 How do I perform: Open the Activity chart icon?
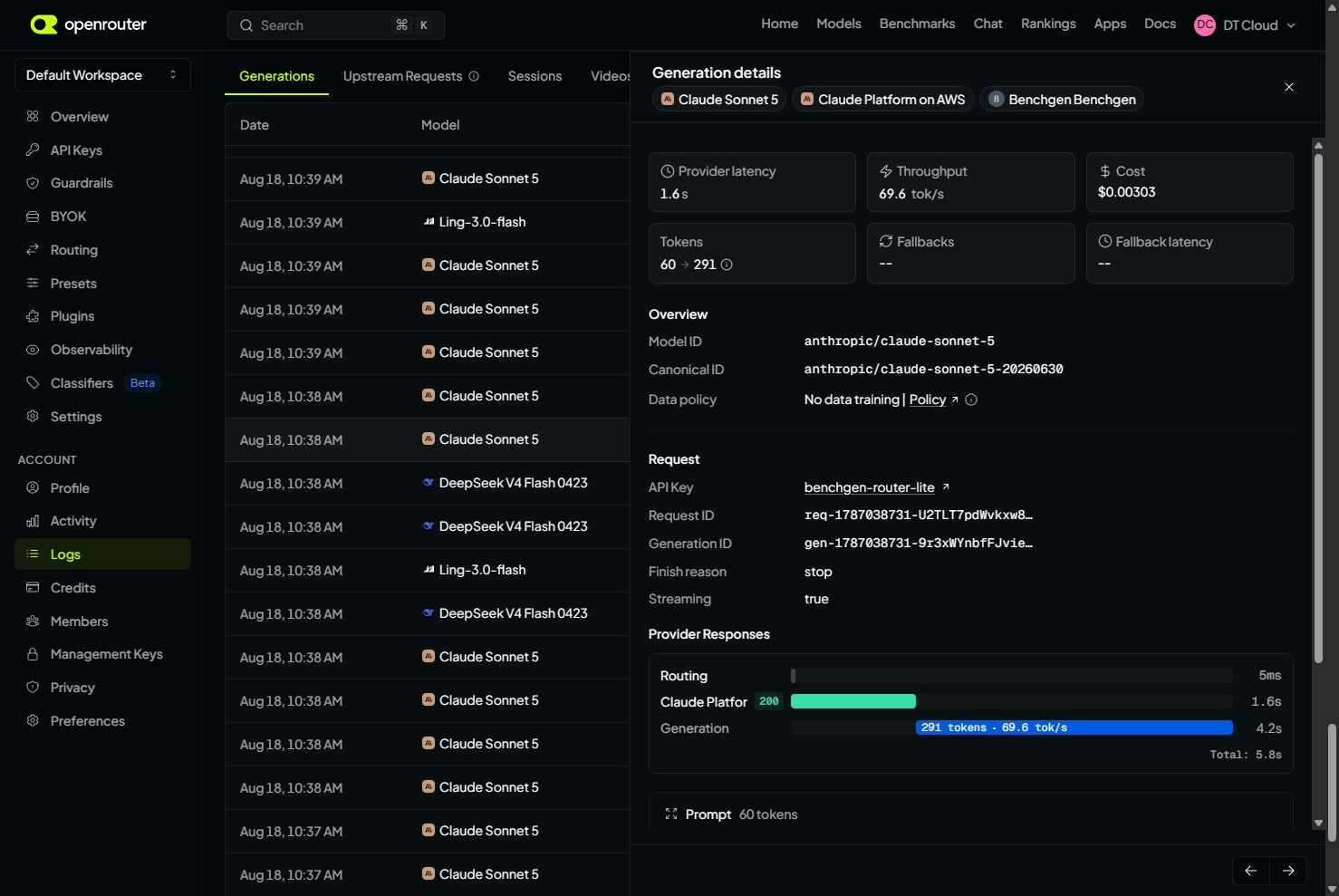tap(33, 521)
